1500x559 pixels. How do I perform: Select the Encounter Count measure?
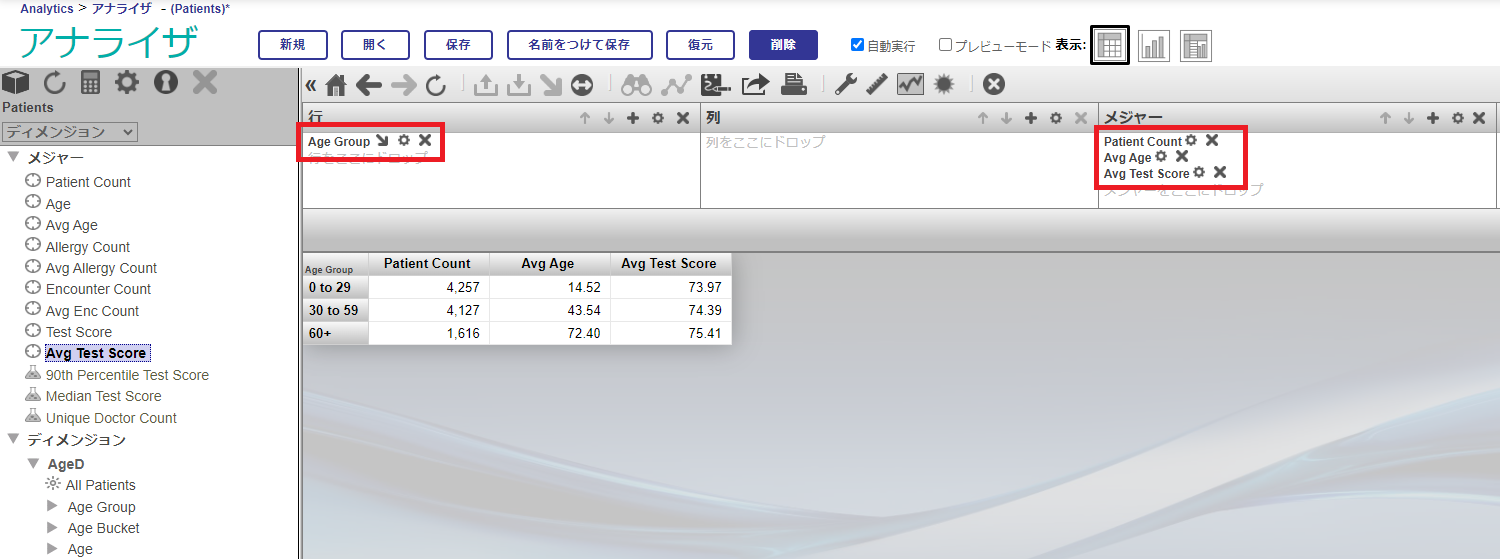click(98, 289)
